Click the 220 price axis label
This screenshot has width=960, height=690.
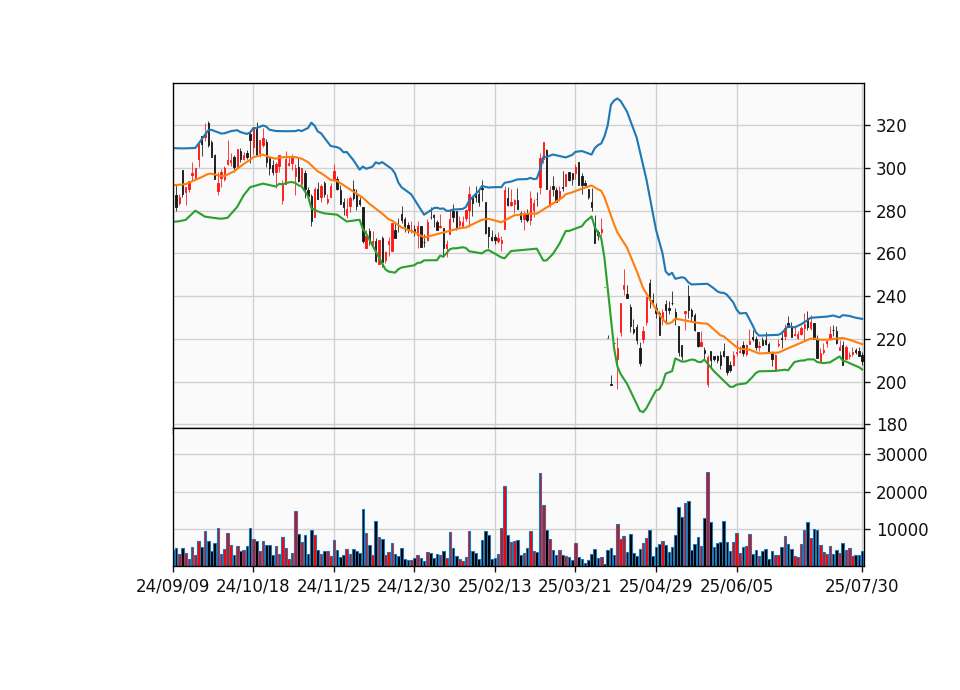click(x=891, y=340)
